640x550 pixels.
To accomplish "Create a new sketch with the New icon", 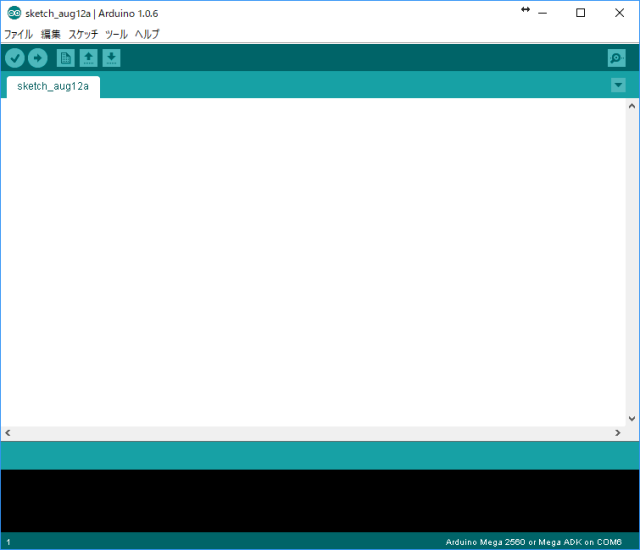I will 65,58.
